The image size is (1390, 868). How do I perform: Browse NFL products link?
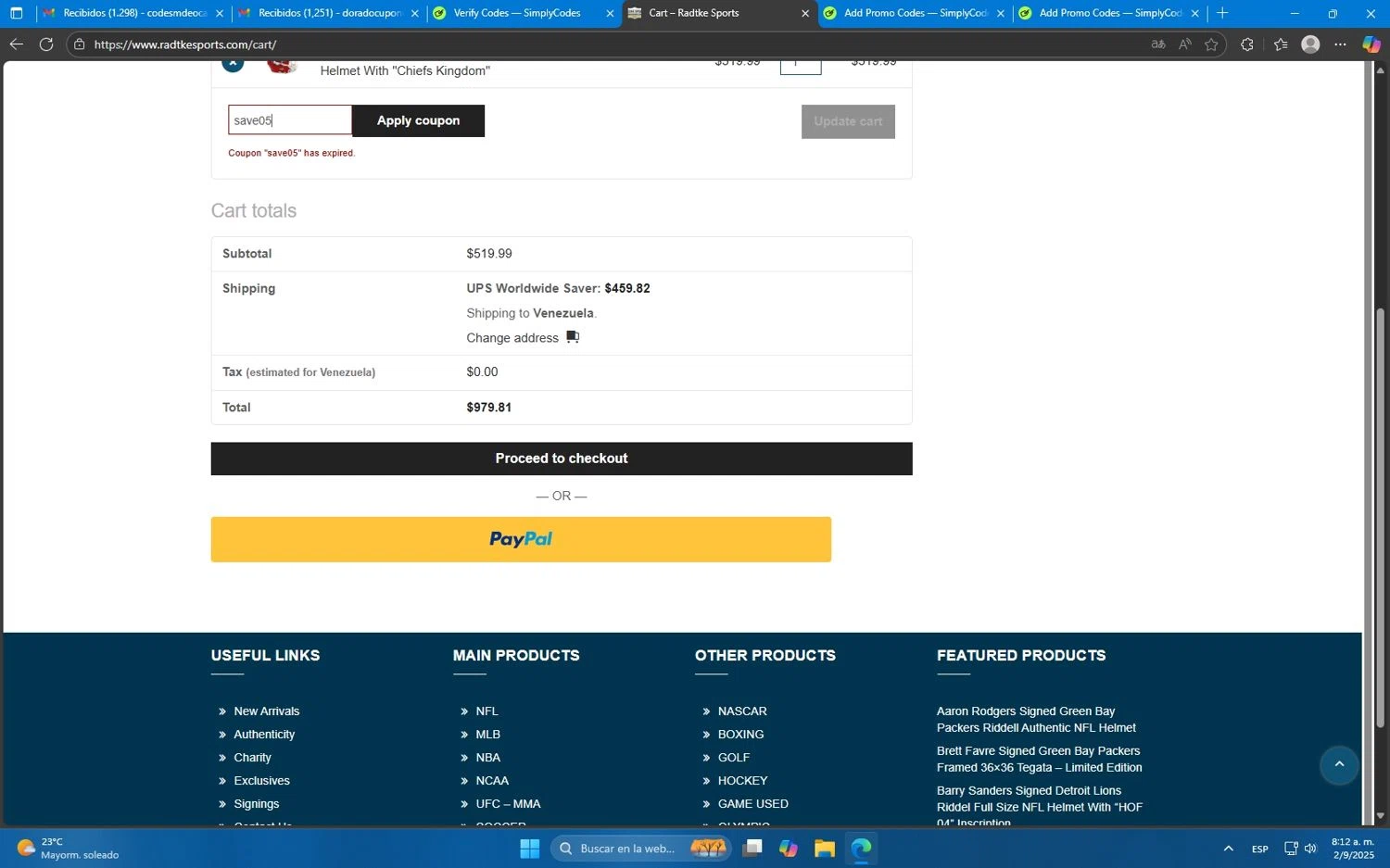(x=486, y=711)
